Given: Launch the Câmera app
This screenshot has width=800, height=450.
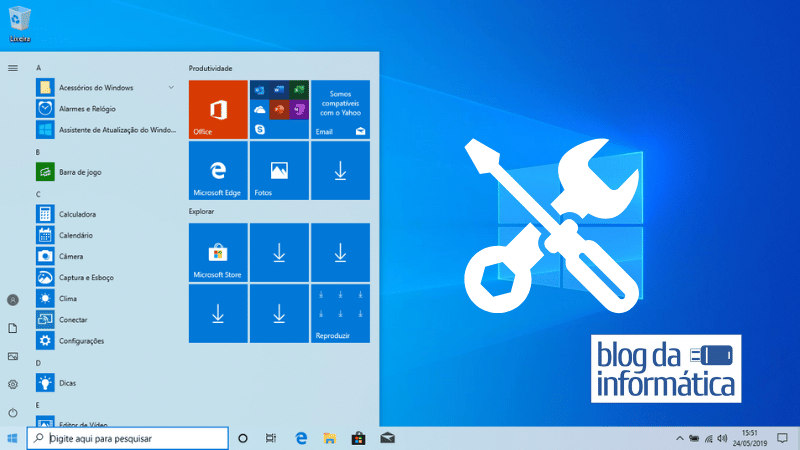Looking at the screenshot, I should pos(106,256).
